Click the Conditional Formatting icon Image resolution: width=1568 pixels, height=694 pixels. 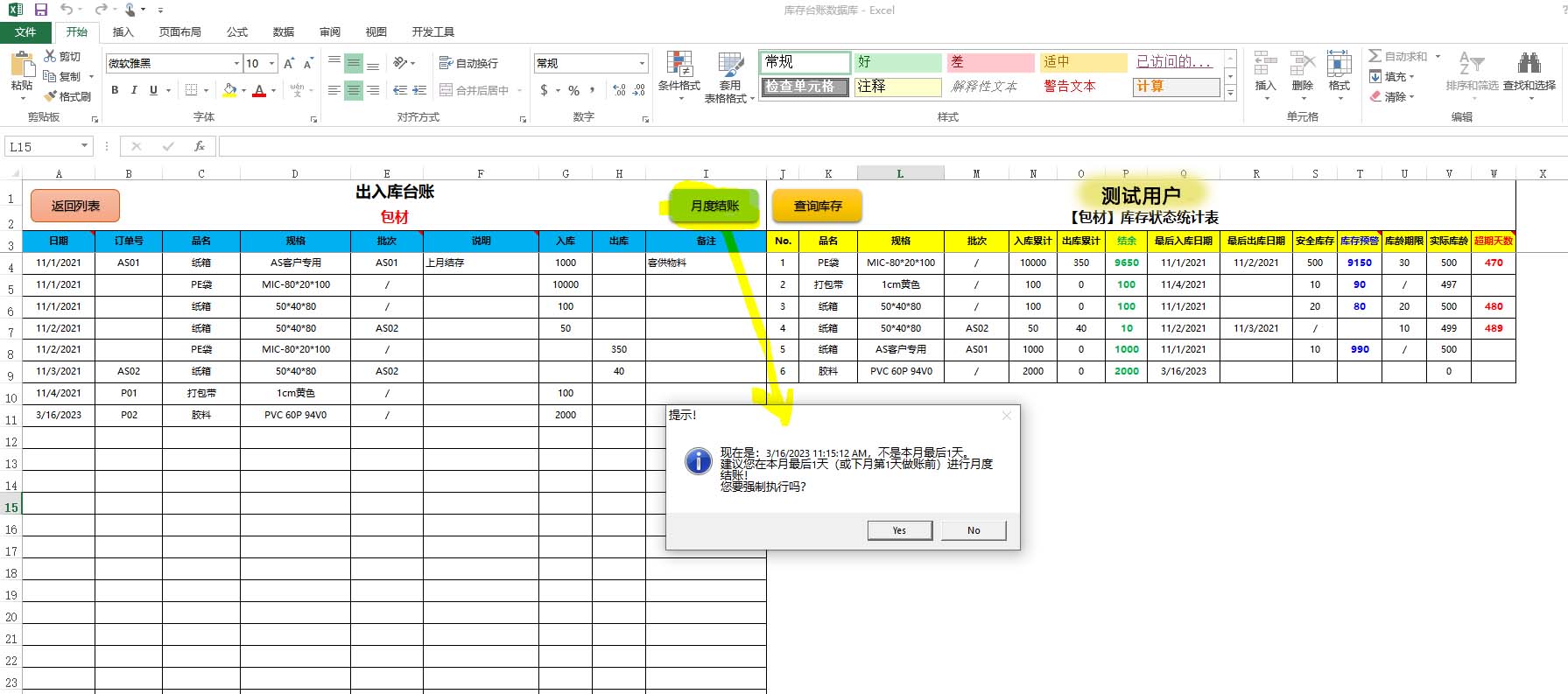point(679,65)
